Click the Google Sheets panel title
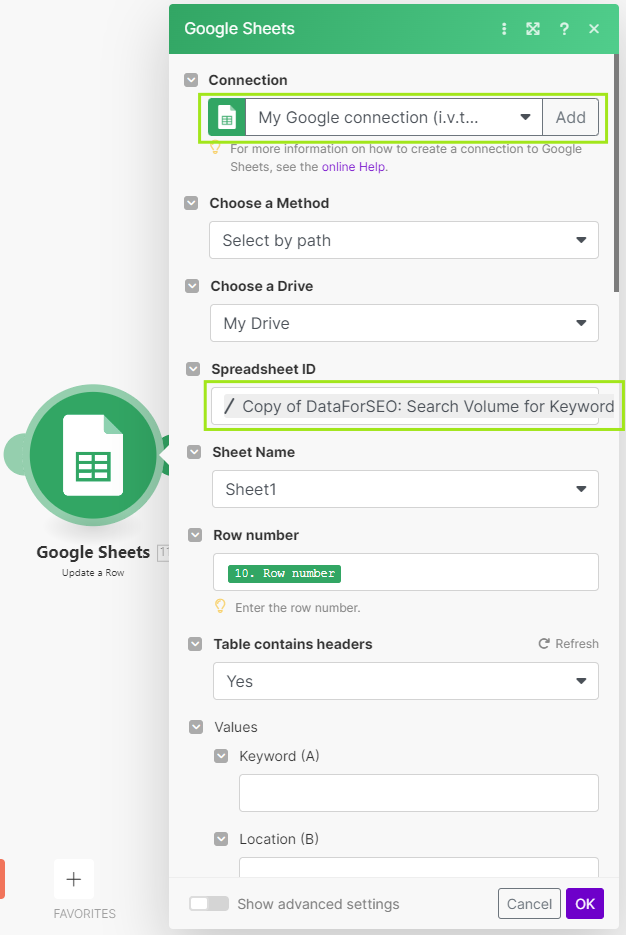 [x=240, y=29]
